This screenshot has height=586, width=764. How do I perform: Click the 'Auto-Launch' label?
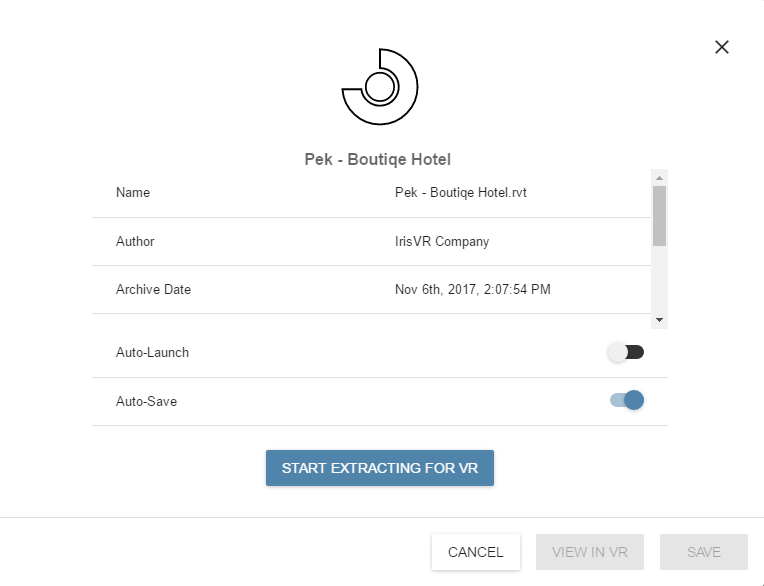tap(152, 353)
